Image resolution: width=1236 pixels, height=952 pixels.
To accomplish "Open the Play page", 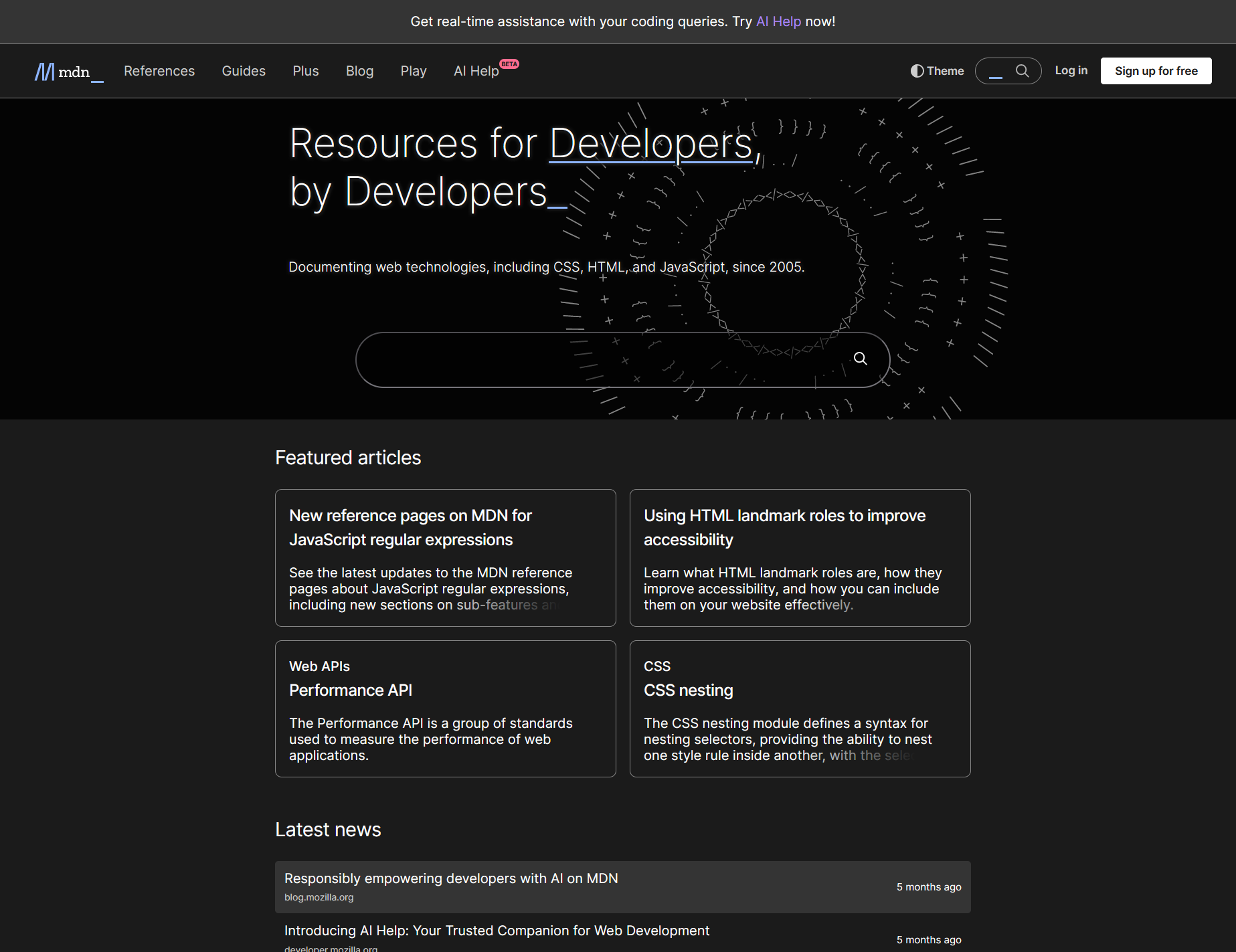I will (x=414, y=71).
